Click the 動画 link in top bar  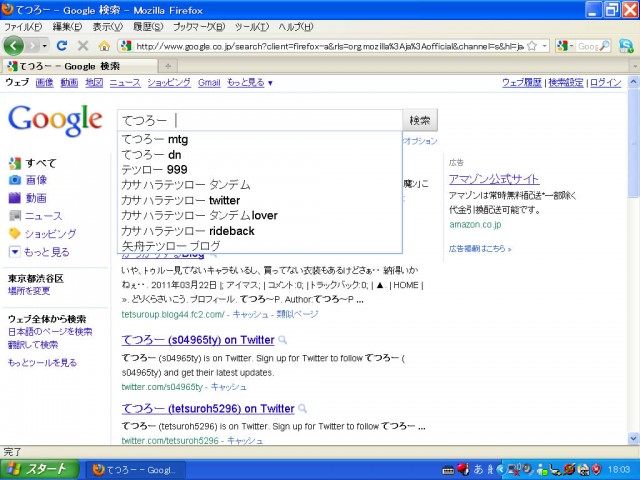[69, 82]
